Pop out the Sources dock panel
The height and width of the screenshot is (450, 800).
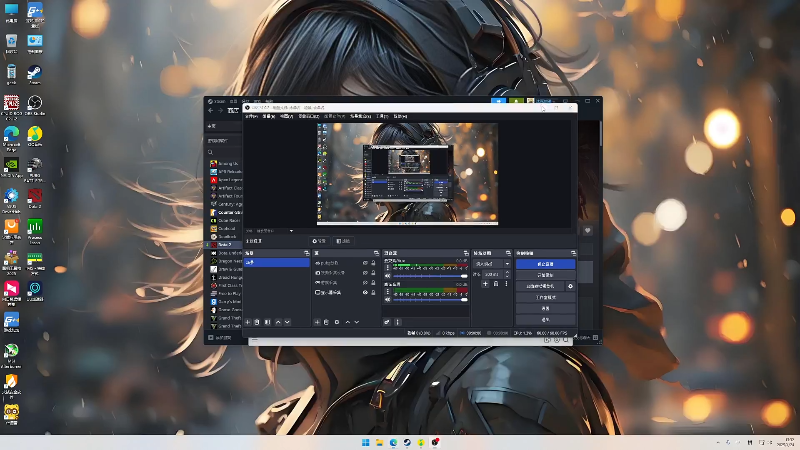coord(376,253)
